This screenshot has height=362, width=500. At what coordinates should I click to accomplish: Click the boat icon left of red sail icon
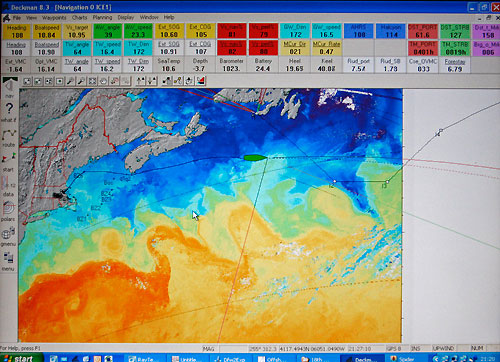pyautogui.click(x=189, y=81)
